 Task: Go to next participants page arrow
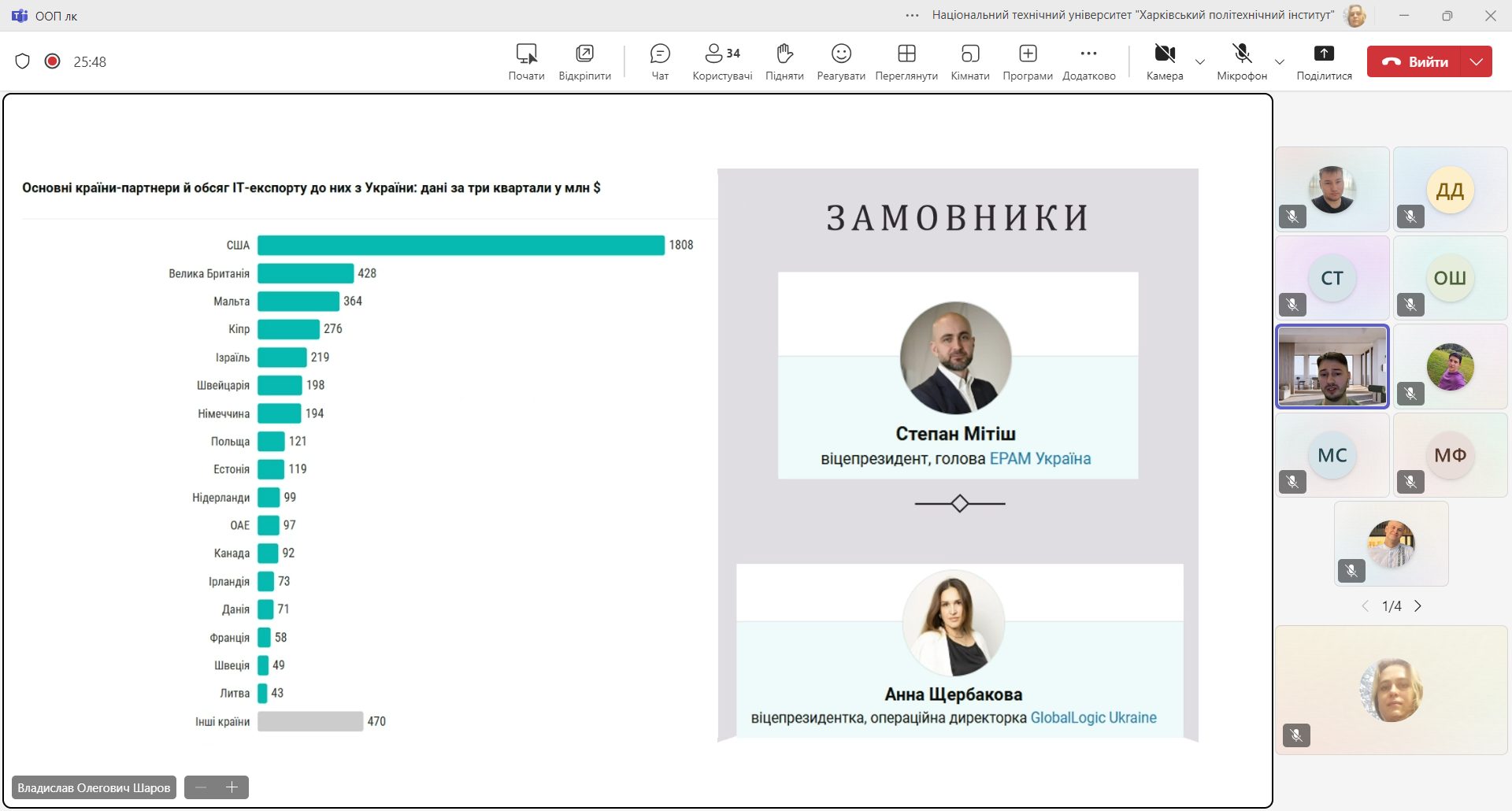pyautogui.click(x=1418, y=606)
